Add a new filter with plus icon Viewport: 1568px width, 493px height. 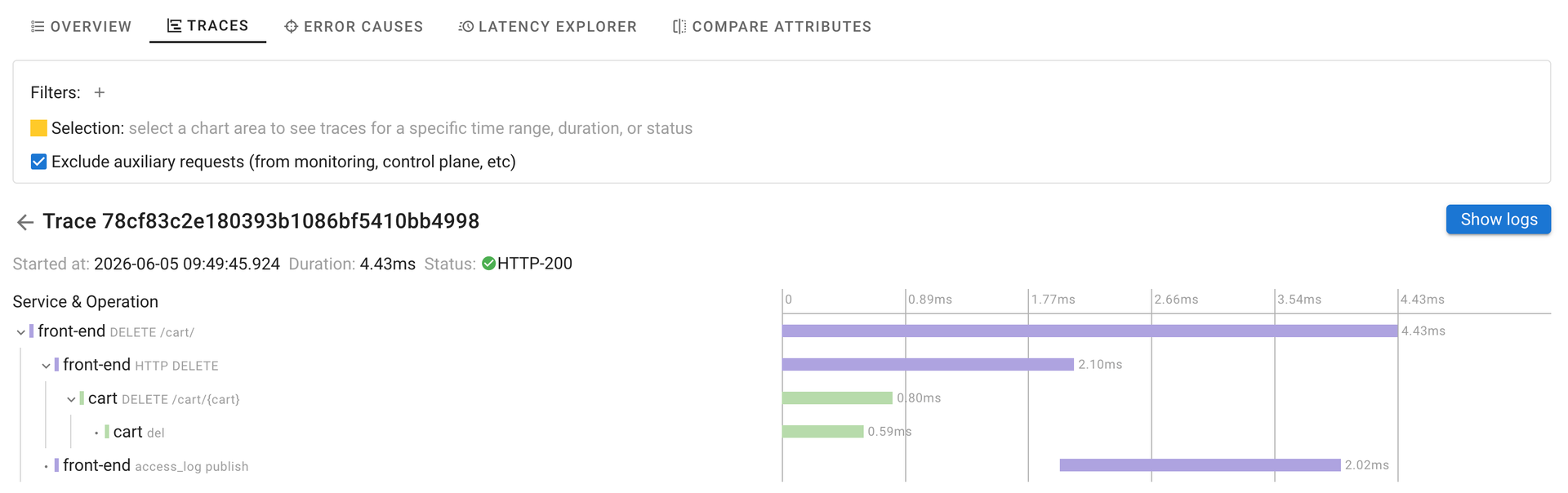[x=100, y=93]
